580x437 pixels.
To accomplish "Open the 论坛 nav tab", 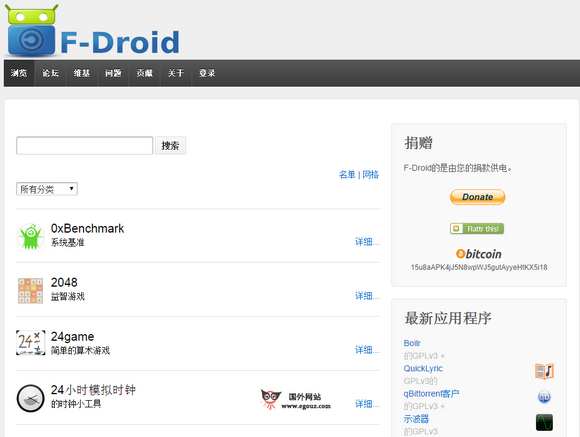I will tap(50, 73).
